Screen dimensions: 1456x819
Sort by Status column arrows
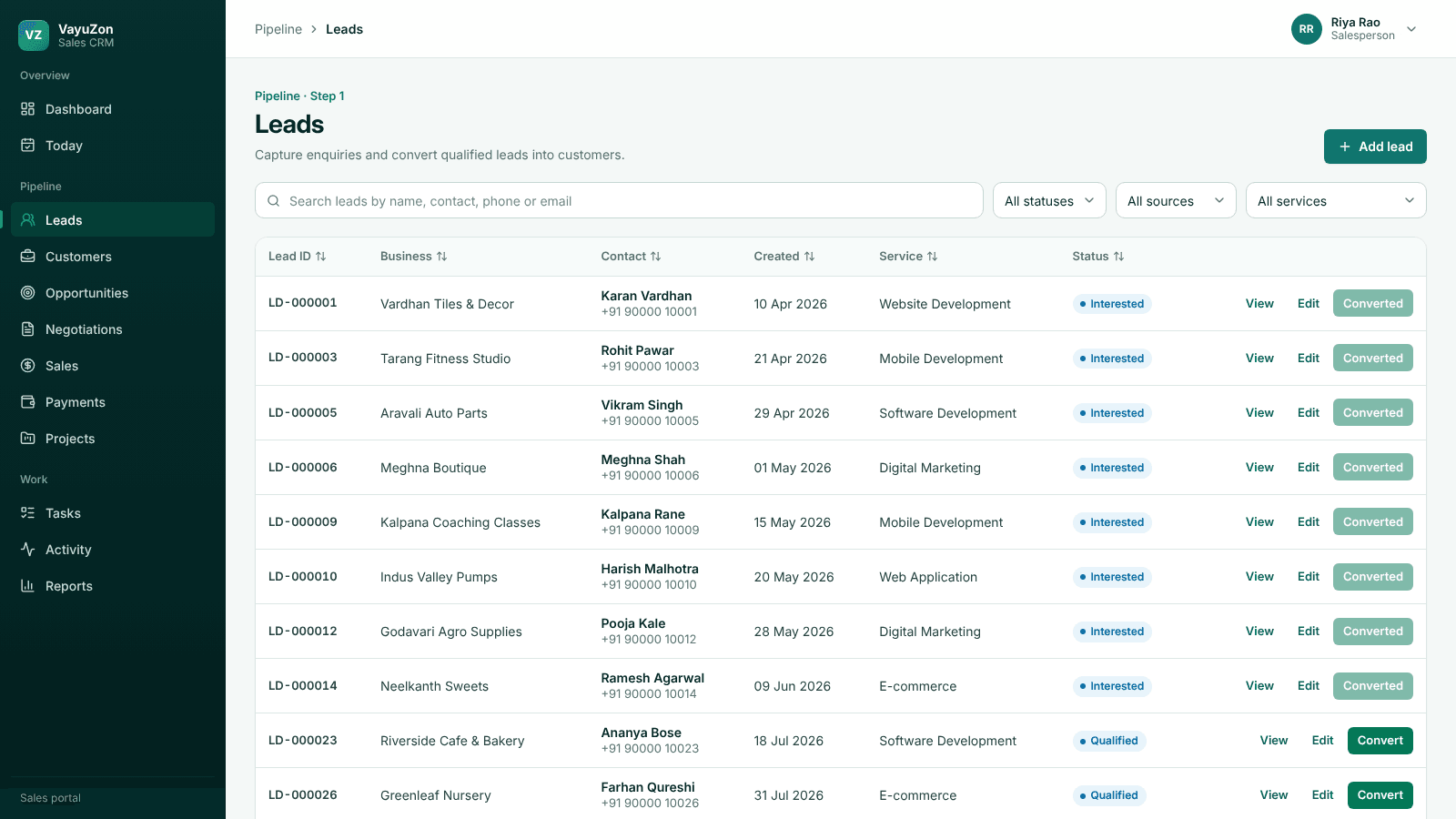tap(1119, 257)
